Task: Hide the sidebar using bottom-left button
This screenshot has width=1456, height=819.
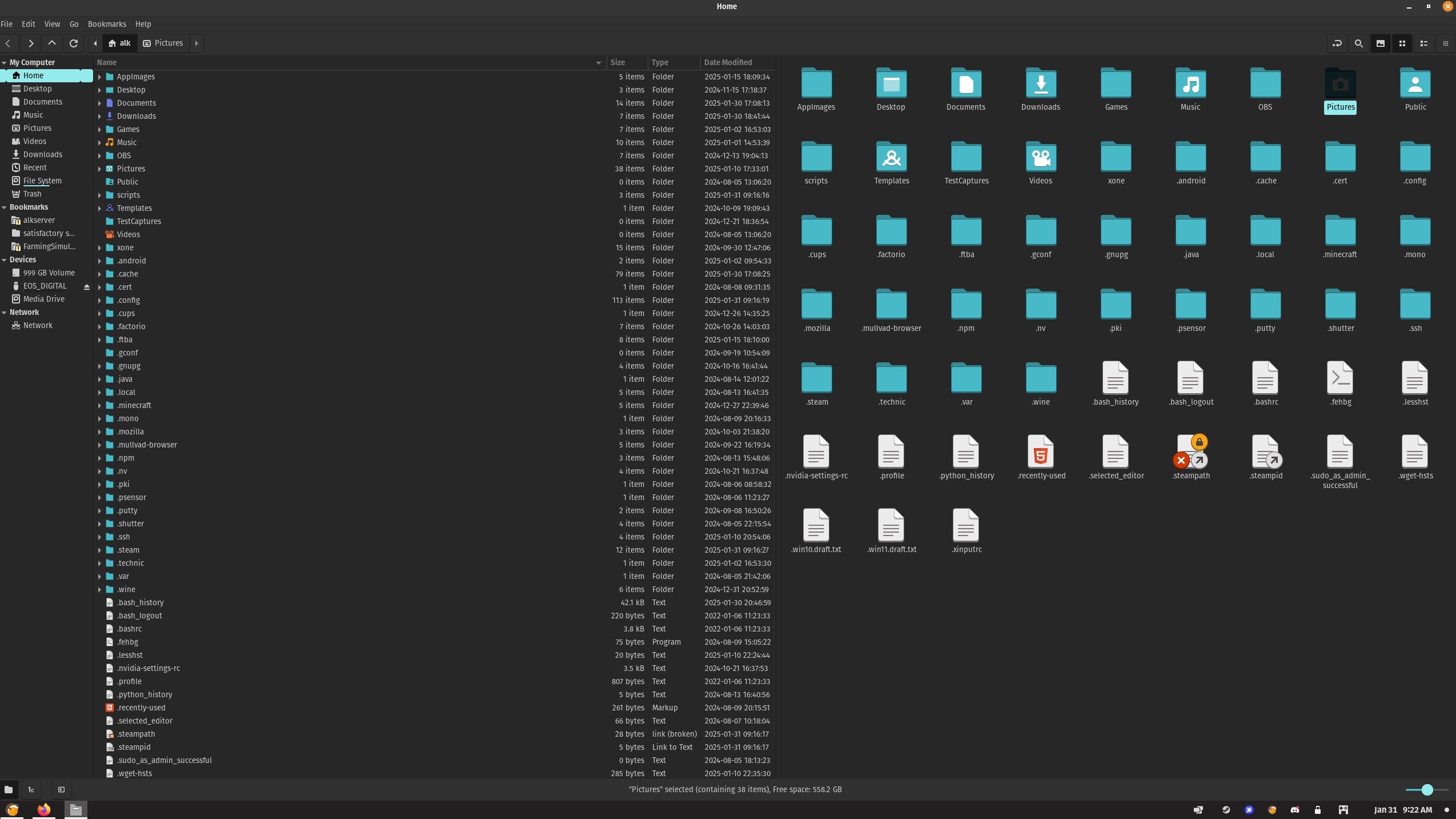Action: pyautogui.click(x=61, y=790)
